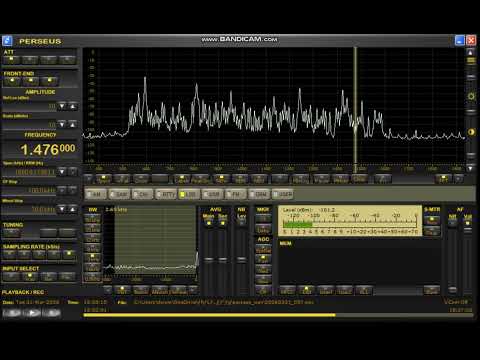Click the playback fast-forward button
The image size is (480, 360).
52,313
